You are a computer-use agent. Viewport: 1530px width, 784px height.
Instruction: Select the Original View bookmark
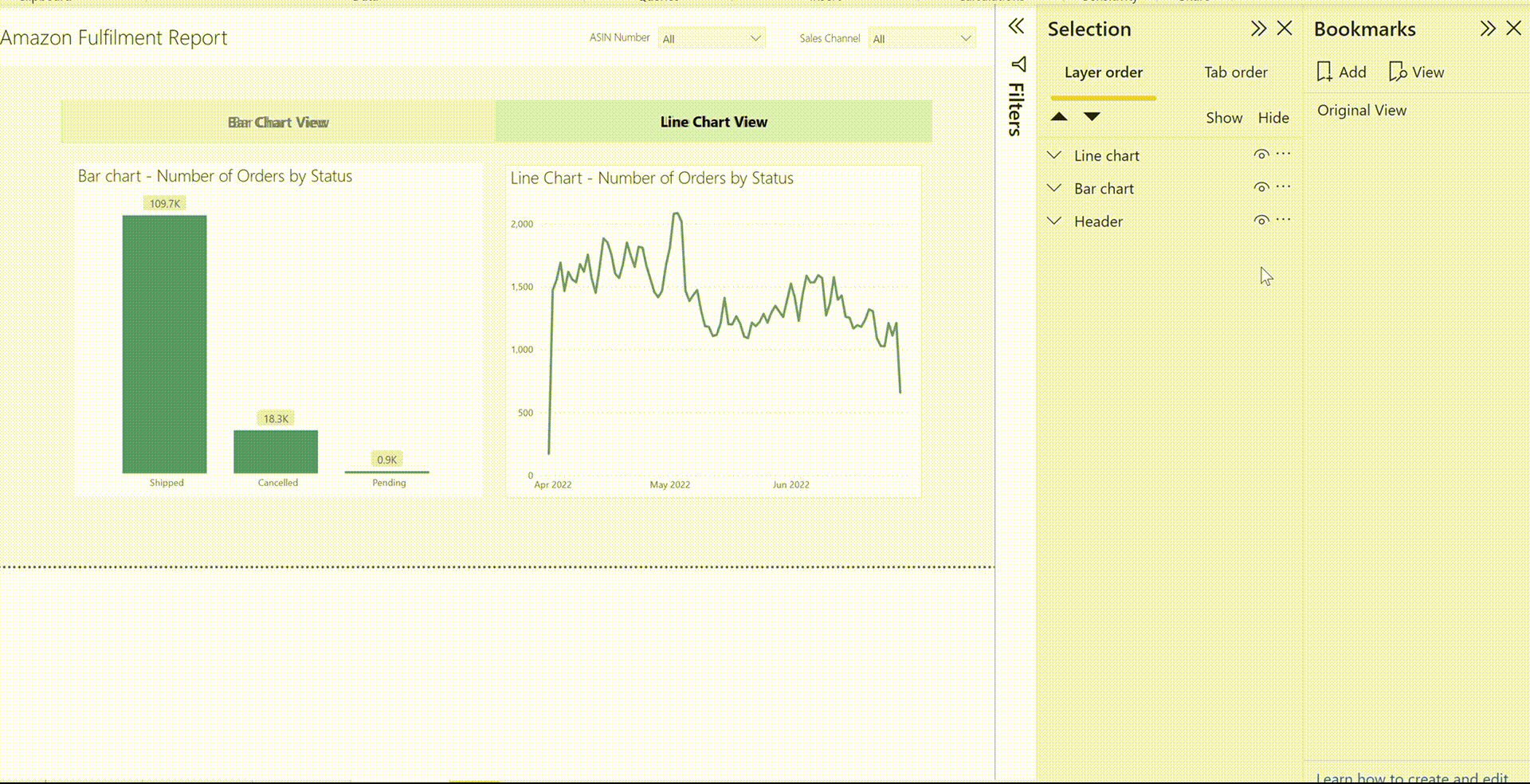pyautogui.click(x=1361, y=110)
